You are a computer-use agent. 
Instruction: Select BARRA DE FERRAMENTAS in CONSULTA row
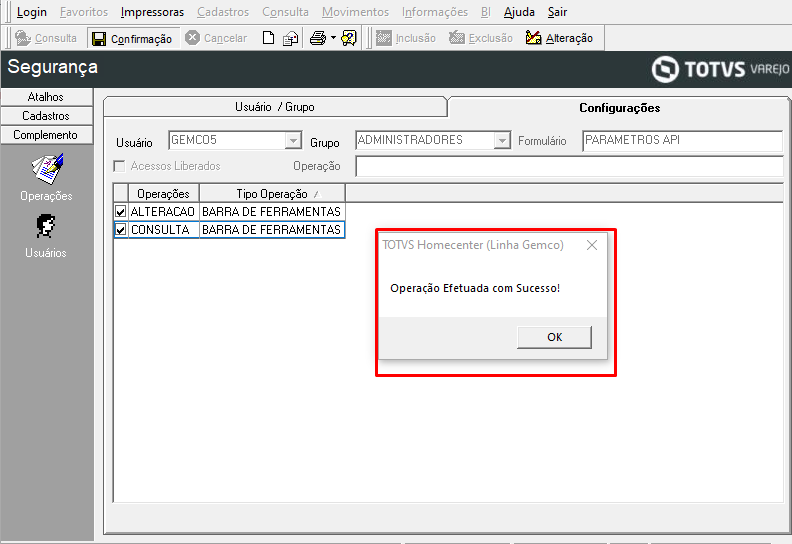tap(272, 230)
